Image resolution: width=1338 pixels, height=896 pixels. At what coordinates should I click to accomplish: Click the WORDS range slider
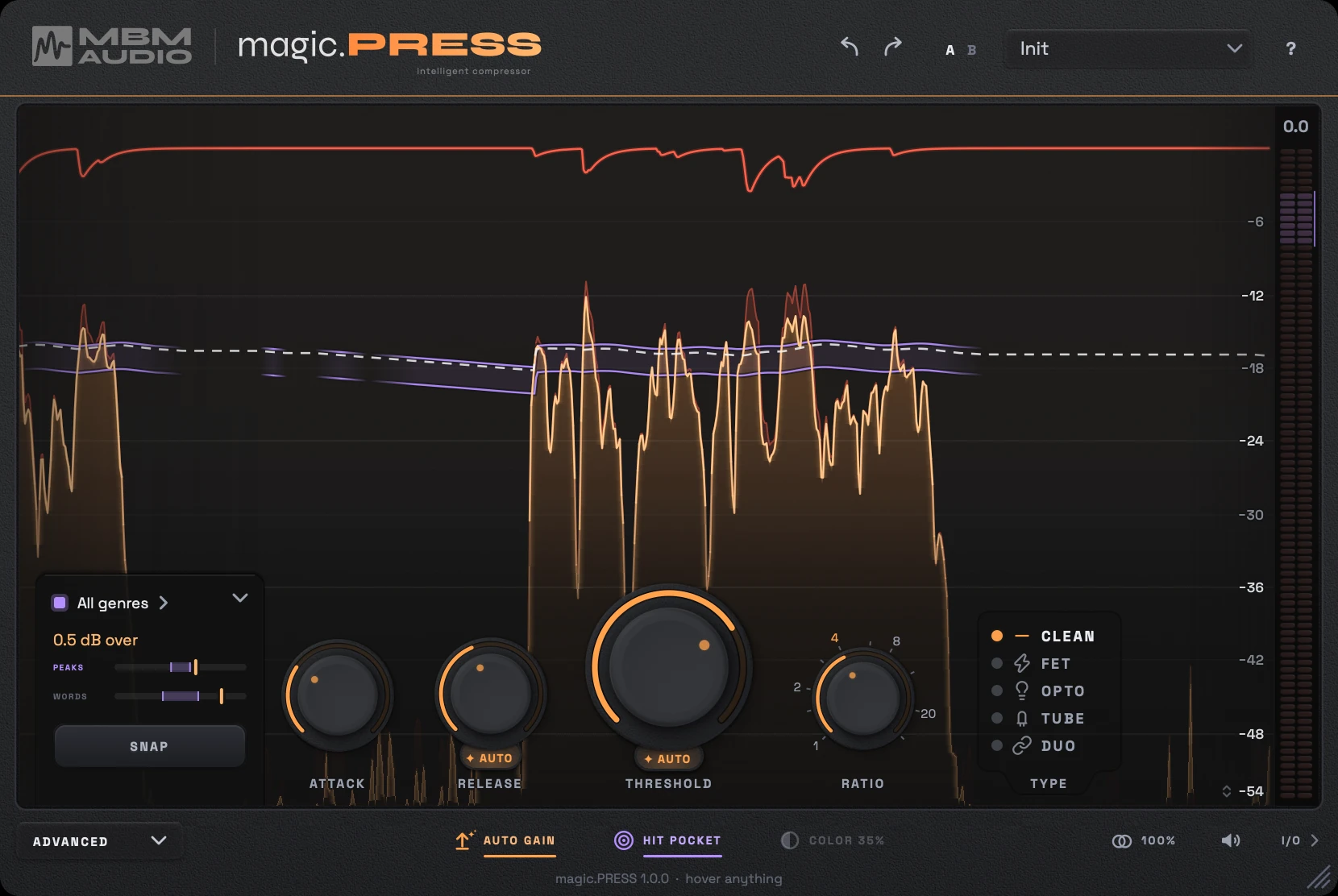pos(180,696)
